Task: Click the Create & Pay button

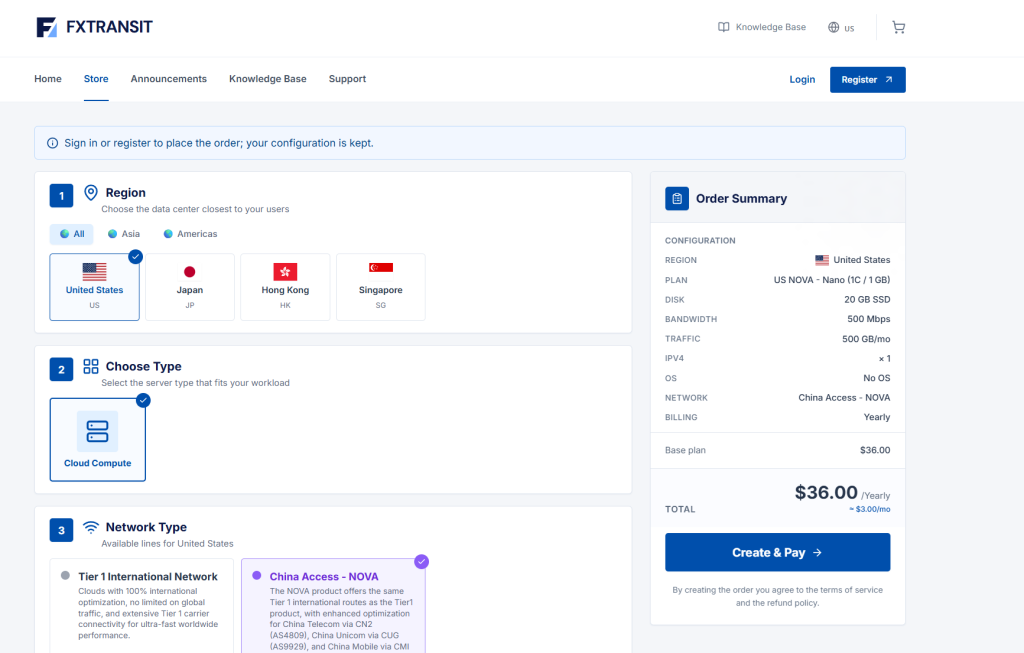Action: tap(777, 552)
